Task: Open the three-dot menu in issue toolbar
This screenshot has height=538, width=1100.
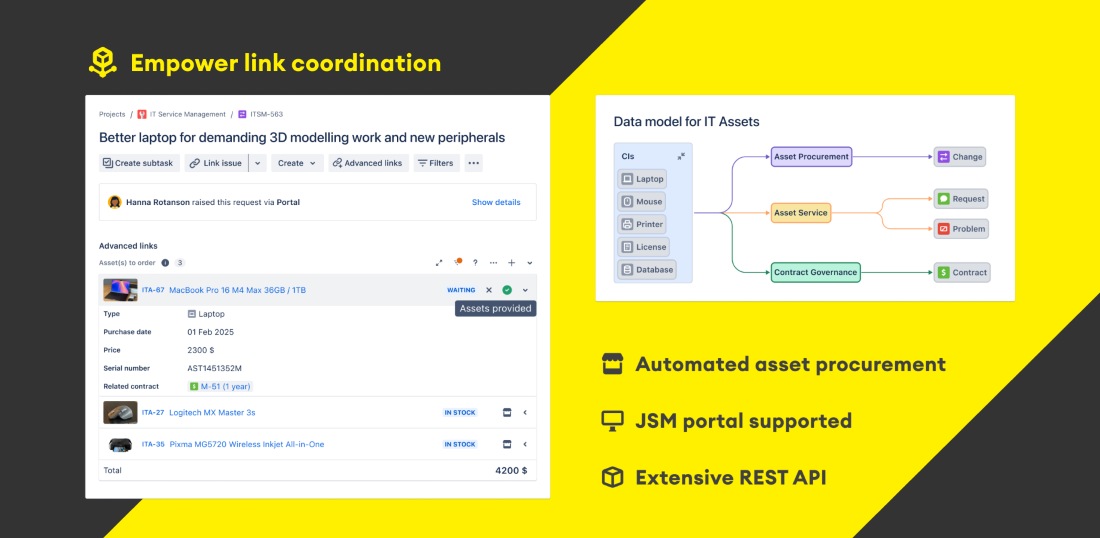Action: click(473, 163)
